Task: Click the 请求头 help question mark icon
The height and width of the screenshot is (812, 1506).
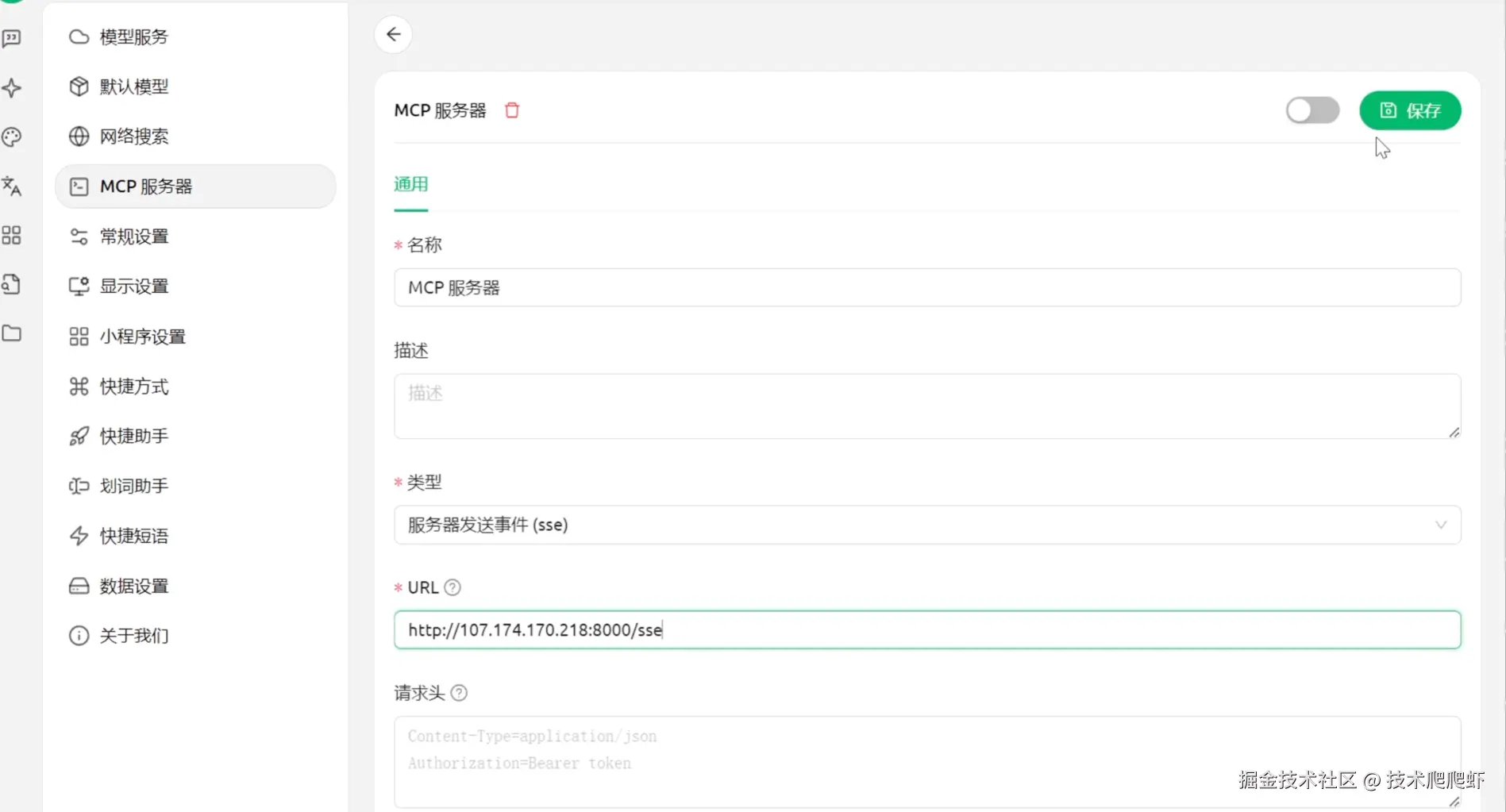Action: (x=459, y=693)
